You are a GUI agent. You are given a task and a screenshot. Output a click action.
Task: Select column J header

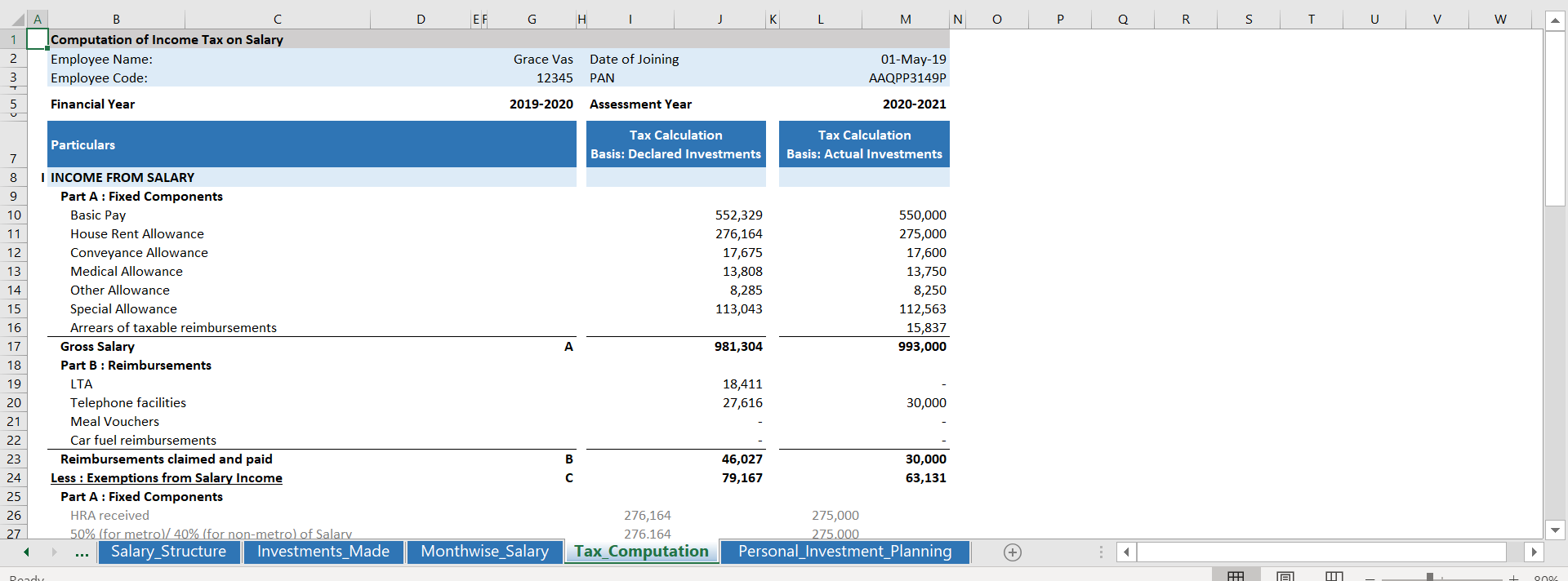point(719,20)
